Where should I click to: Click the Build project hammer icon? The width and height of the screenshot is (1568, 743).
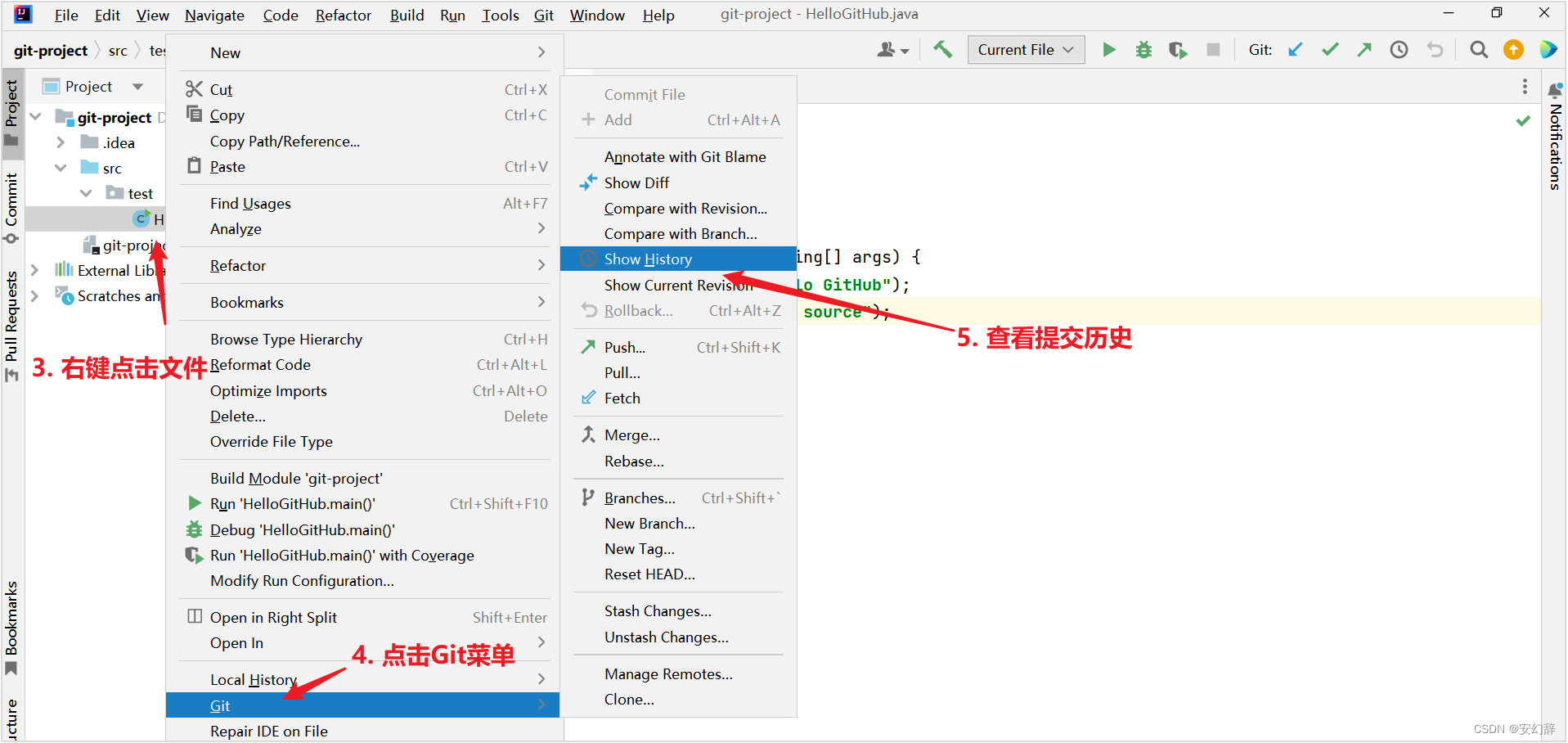coord(942,50)
